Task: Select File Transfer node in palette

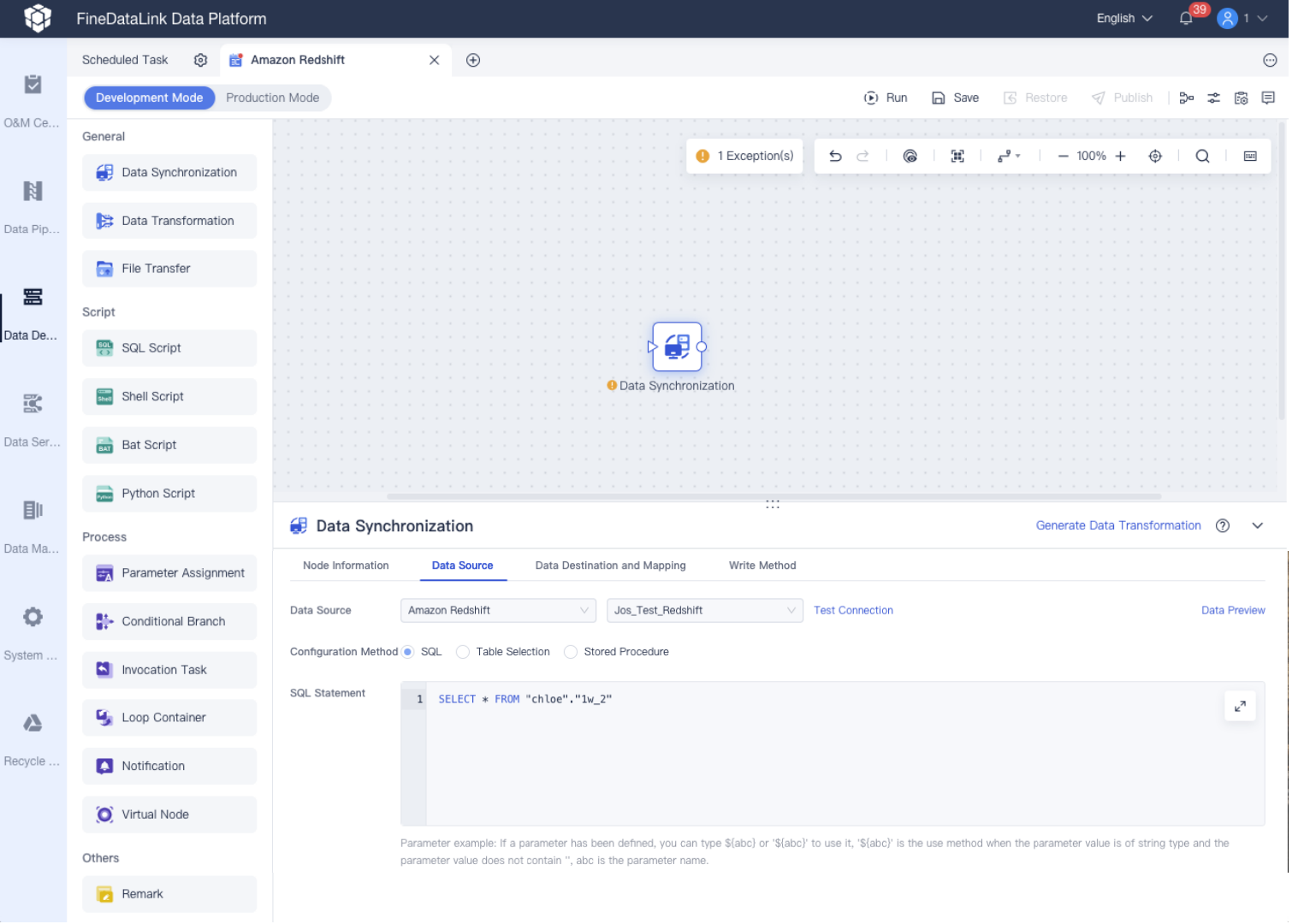Action: 169,269
